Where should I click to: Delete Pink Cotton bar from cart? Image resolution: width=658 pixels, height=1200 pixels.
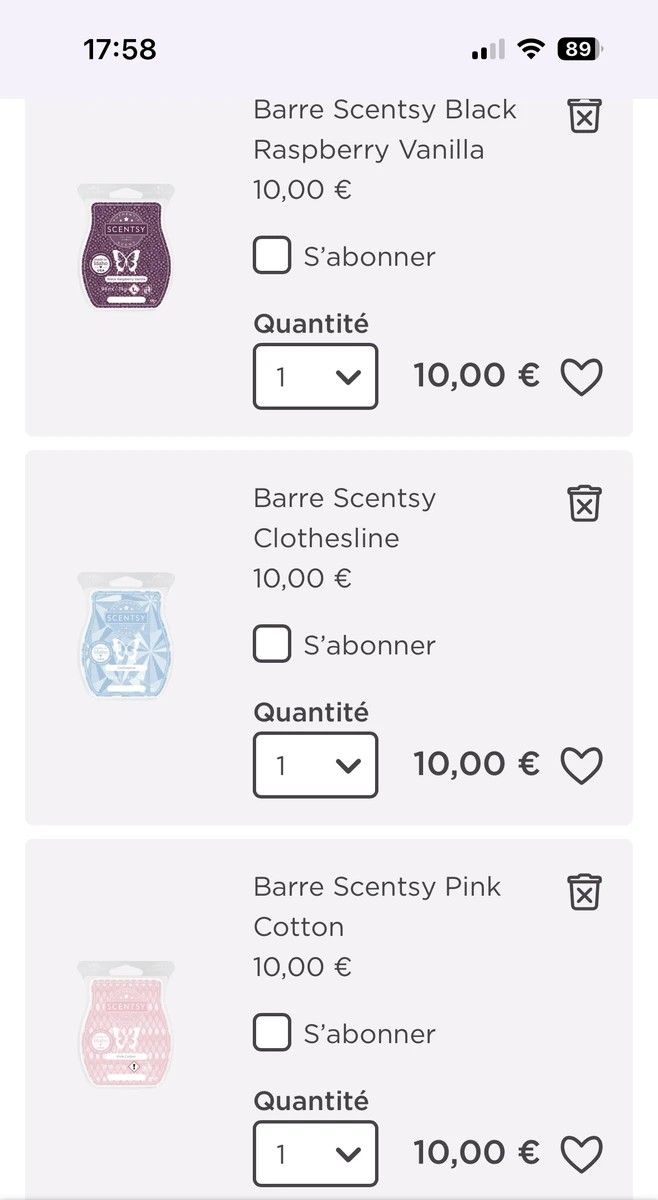[x=584, y=891]
